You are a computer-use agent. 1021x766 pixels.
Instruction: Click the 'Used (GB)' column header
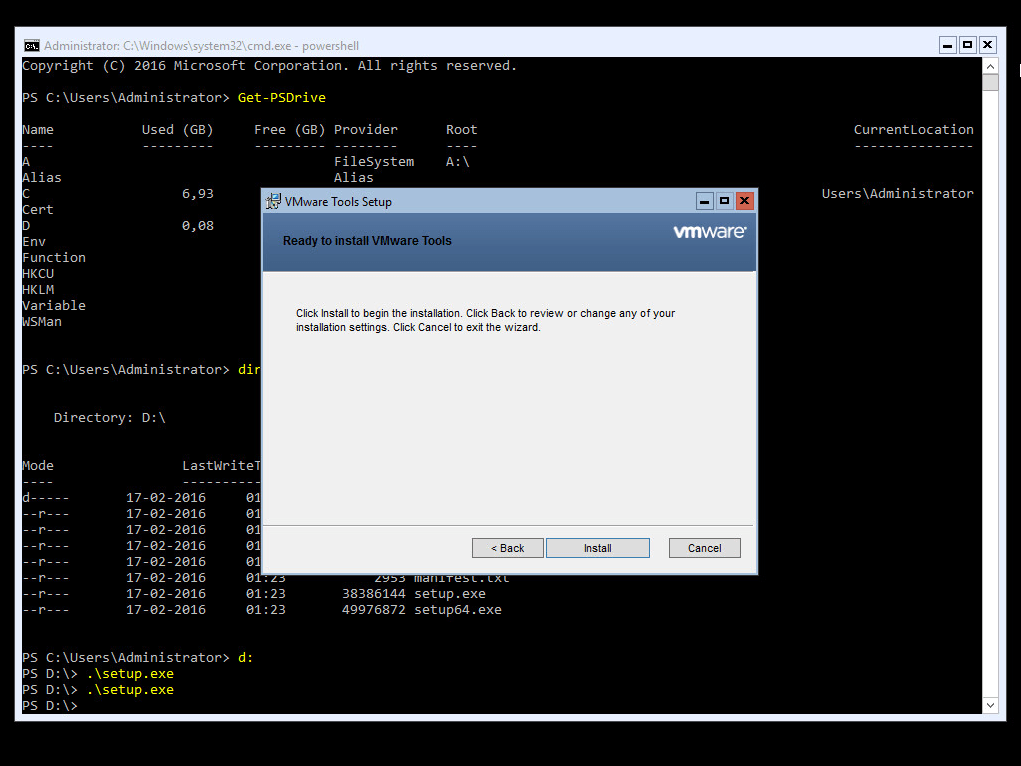[x=178, y=130]
